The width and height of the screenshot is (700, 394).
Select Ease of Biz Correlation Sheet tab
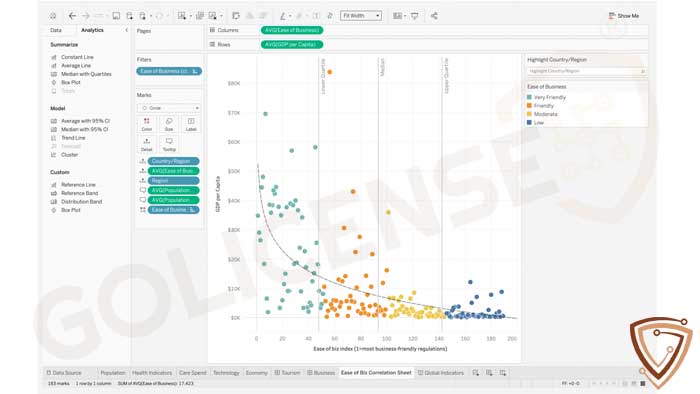coord(376,373)
